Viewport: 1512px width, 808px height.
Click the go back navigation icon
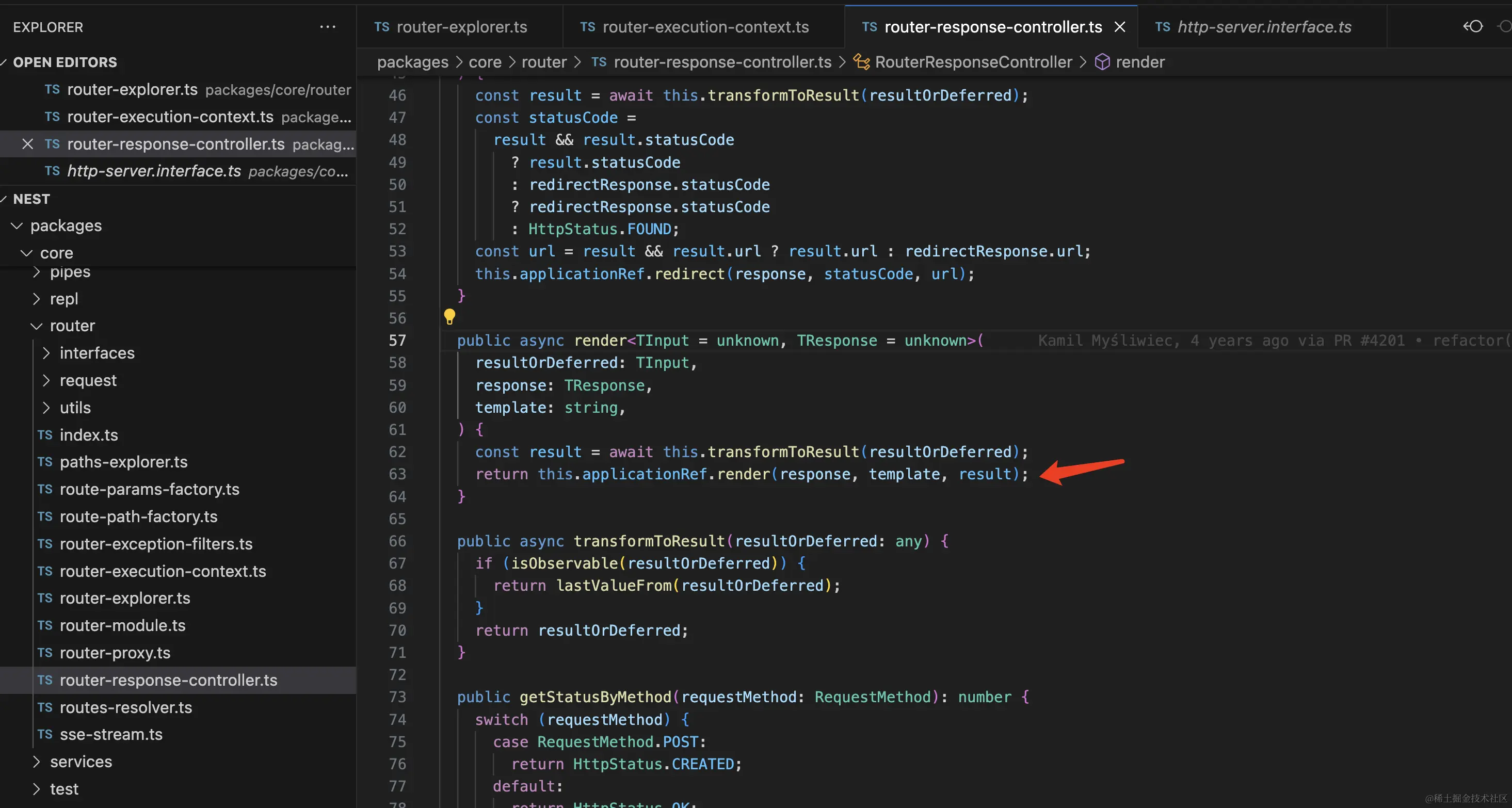coord(1473,27)
